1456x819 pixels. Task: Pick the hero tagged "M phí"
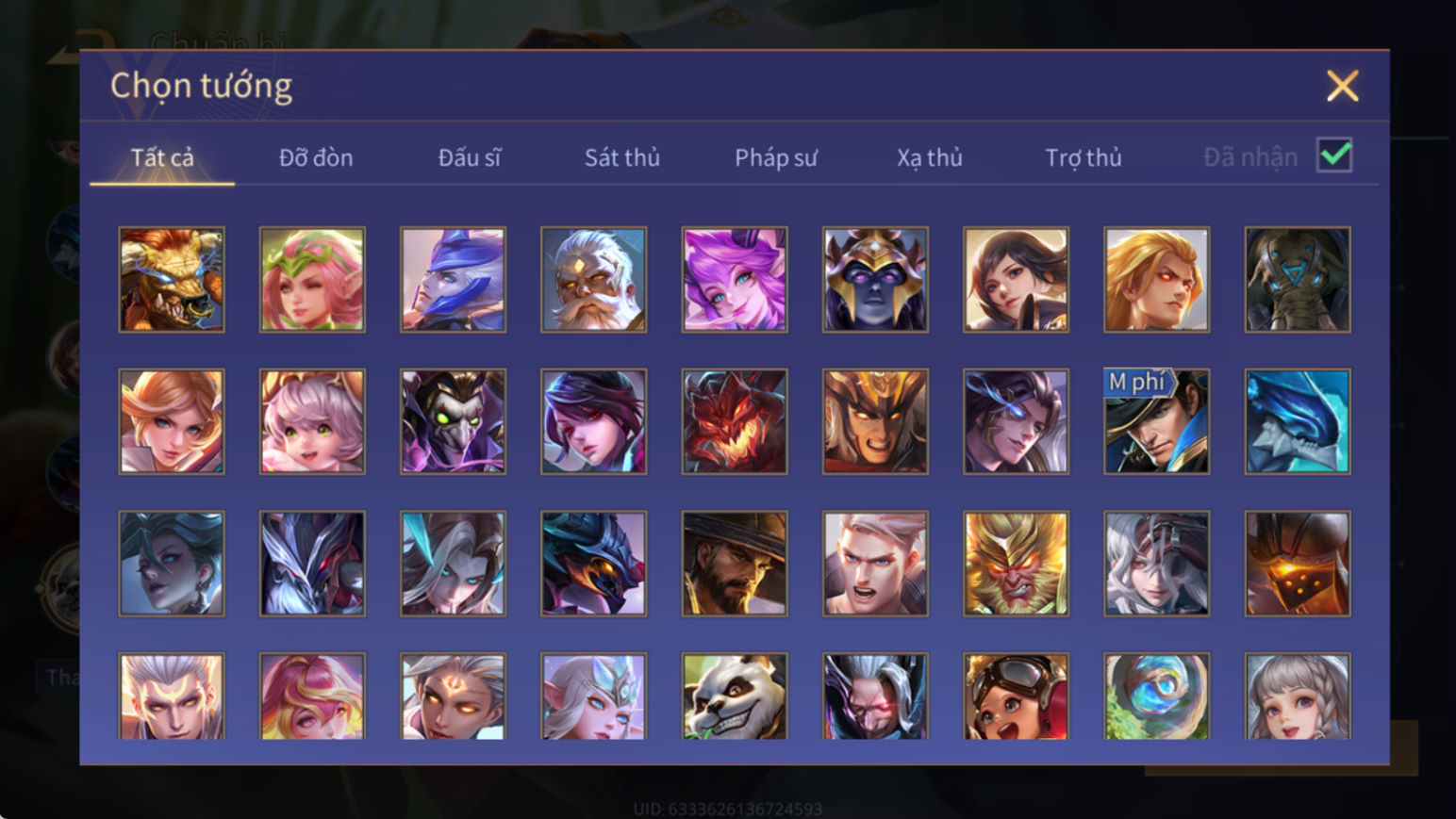point(1156,421)
